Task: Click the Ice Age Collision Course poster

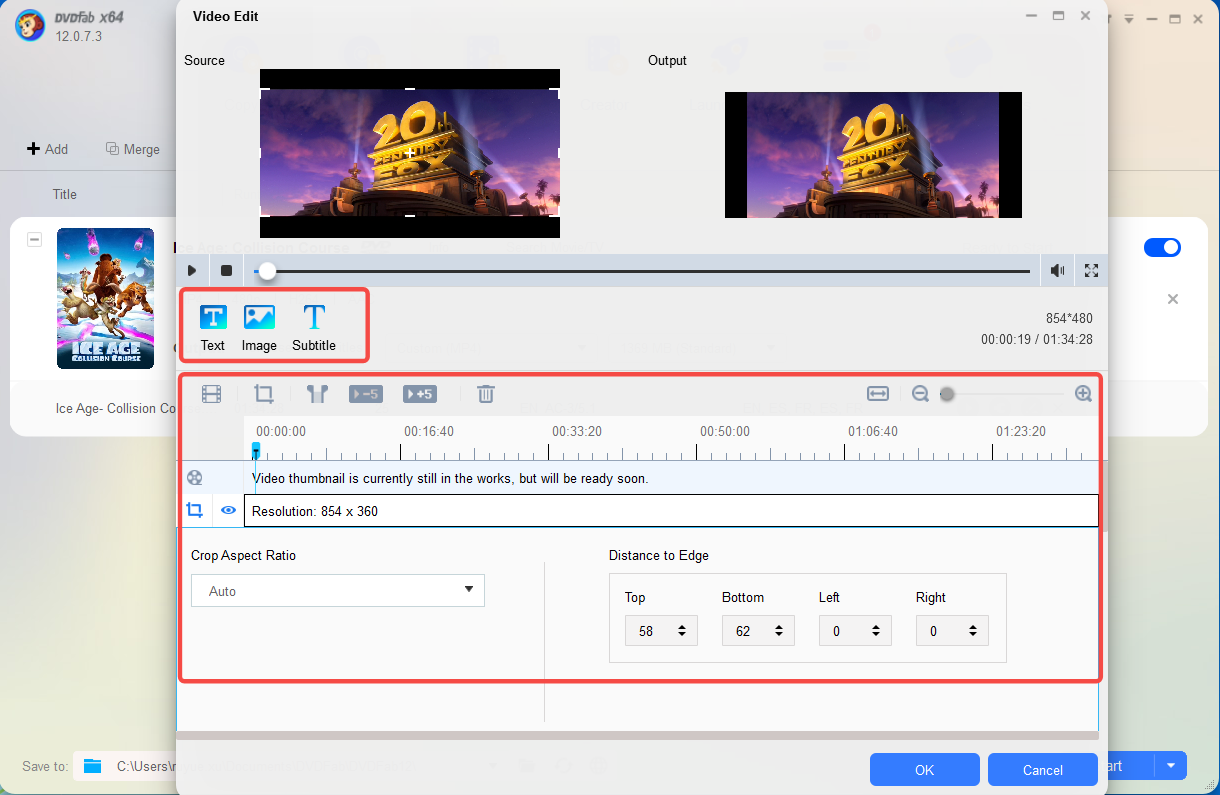Action: pyautogui.click(x=105, y=298)
